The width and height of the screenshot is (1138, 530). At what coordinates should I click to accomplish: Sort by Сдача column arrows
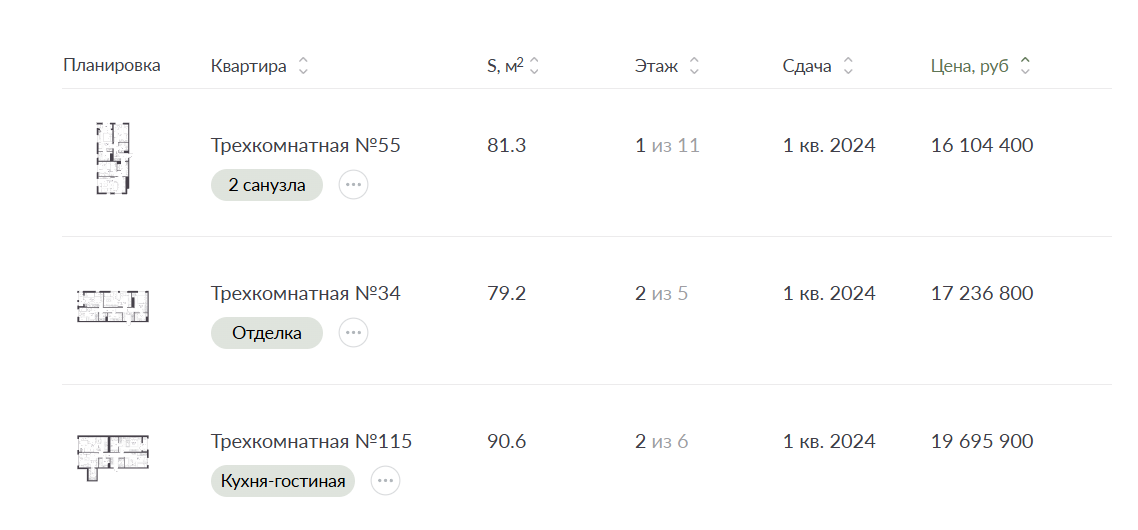(x=848, y=66)
